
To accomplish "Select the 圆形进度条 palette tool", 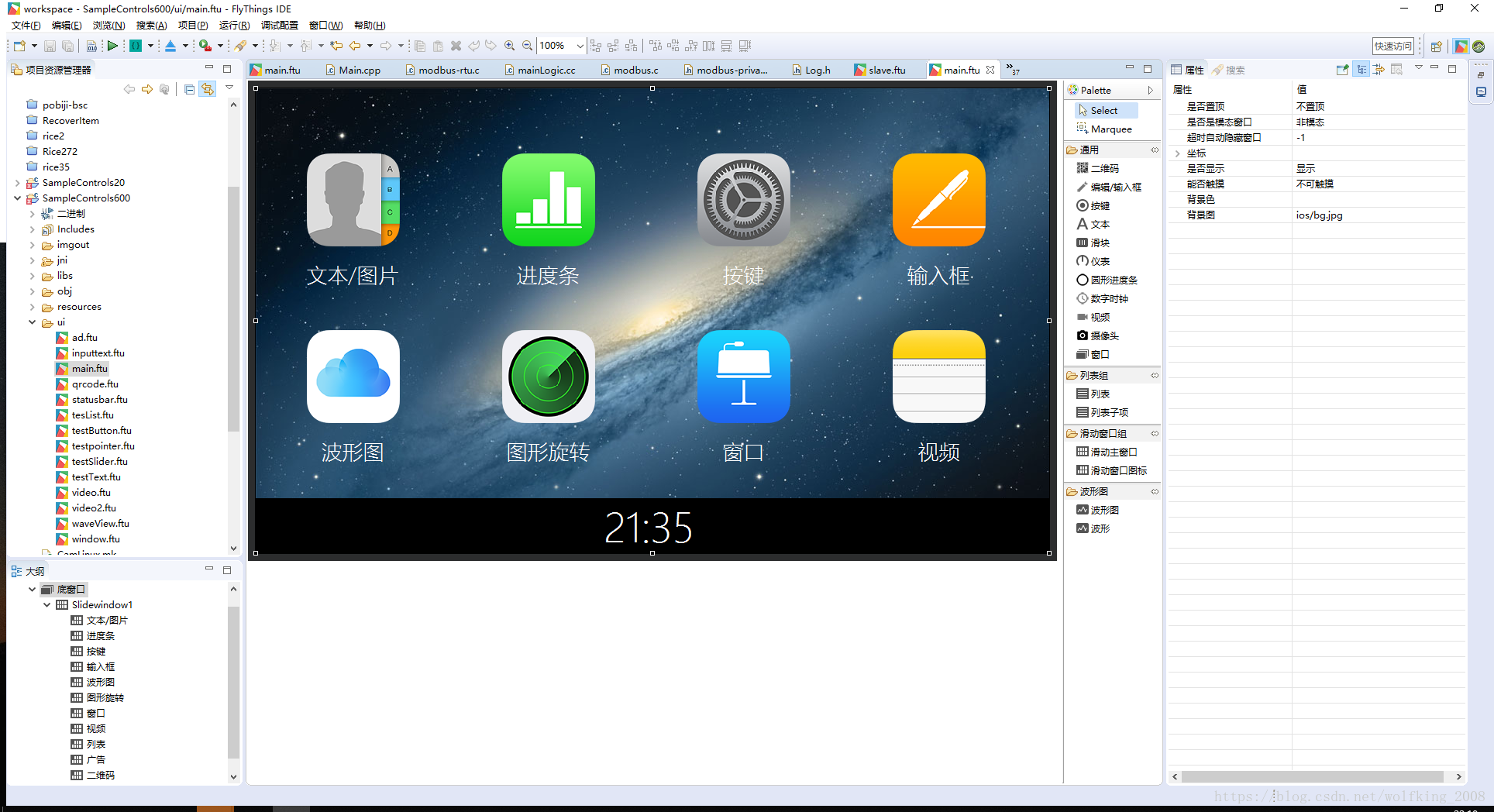I will pyautogui.click(x=1107, y=280).
